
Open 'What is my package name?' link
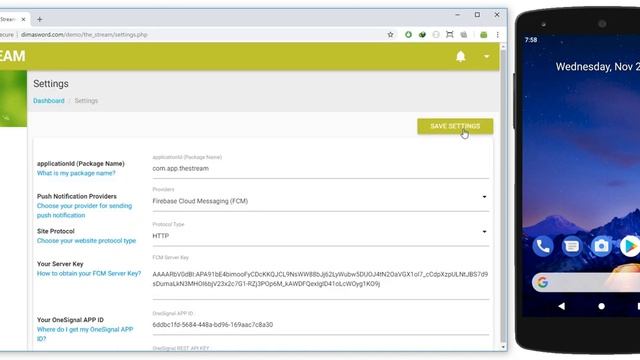point(76,173)
